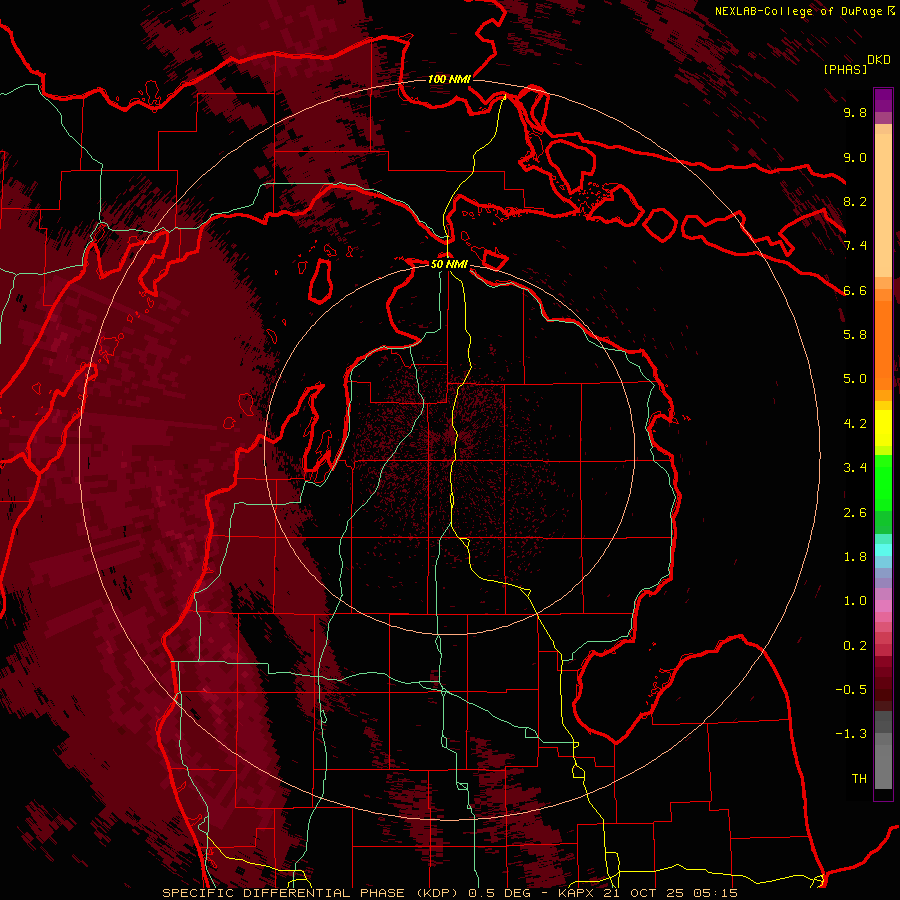Click the yellow segment of the color scale
The width and height of the screenshot is (900, 900).
883,428
